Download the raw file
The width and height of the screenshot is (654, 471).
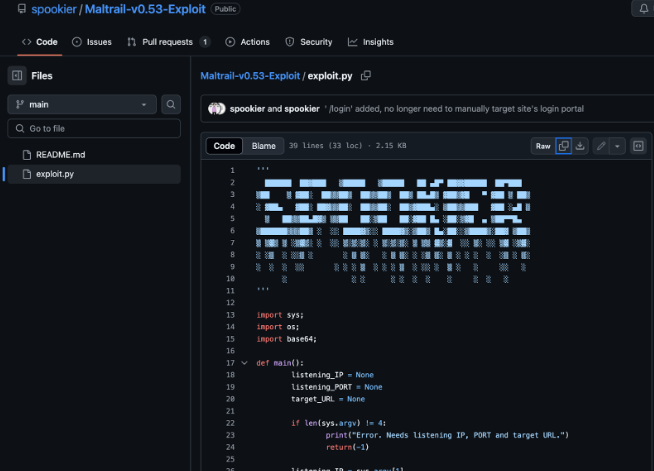click(580, 146)
